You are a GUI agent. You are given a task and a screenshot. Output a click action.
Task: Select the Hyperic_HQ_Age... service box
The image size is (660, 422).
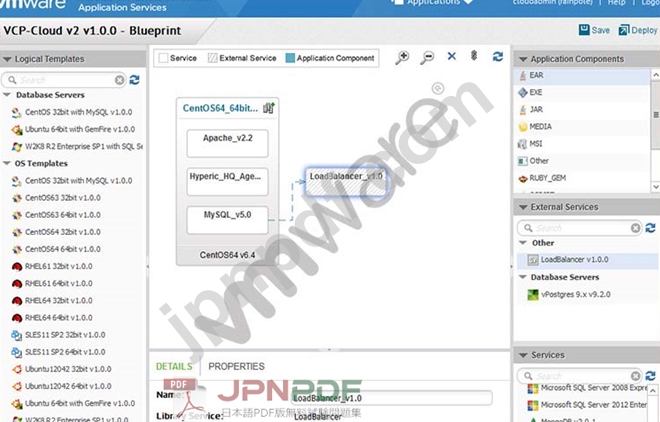click(x=227, y=182)
